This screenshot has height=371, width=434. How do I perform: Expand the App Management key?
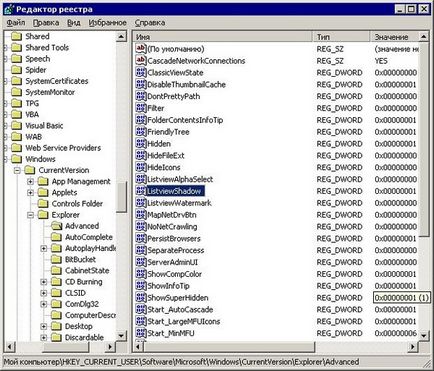pyautogui.click(x=30, y=182)
